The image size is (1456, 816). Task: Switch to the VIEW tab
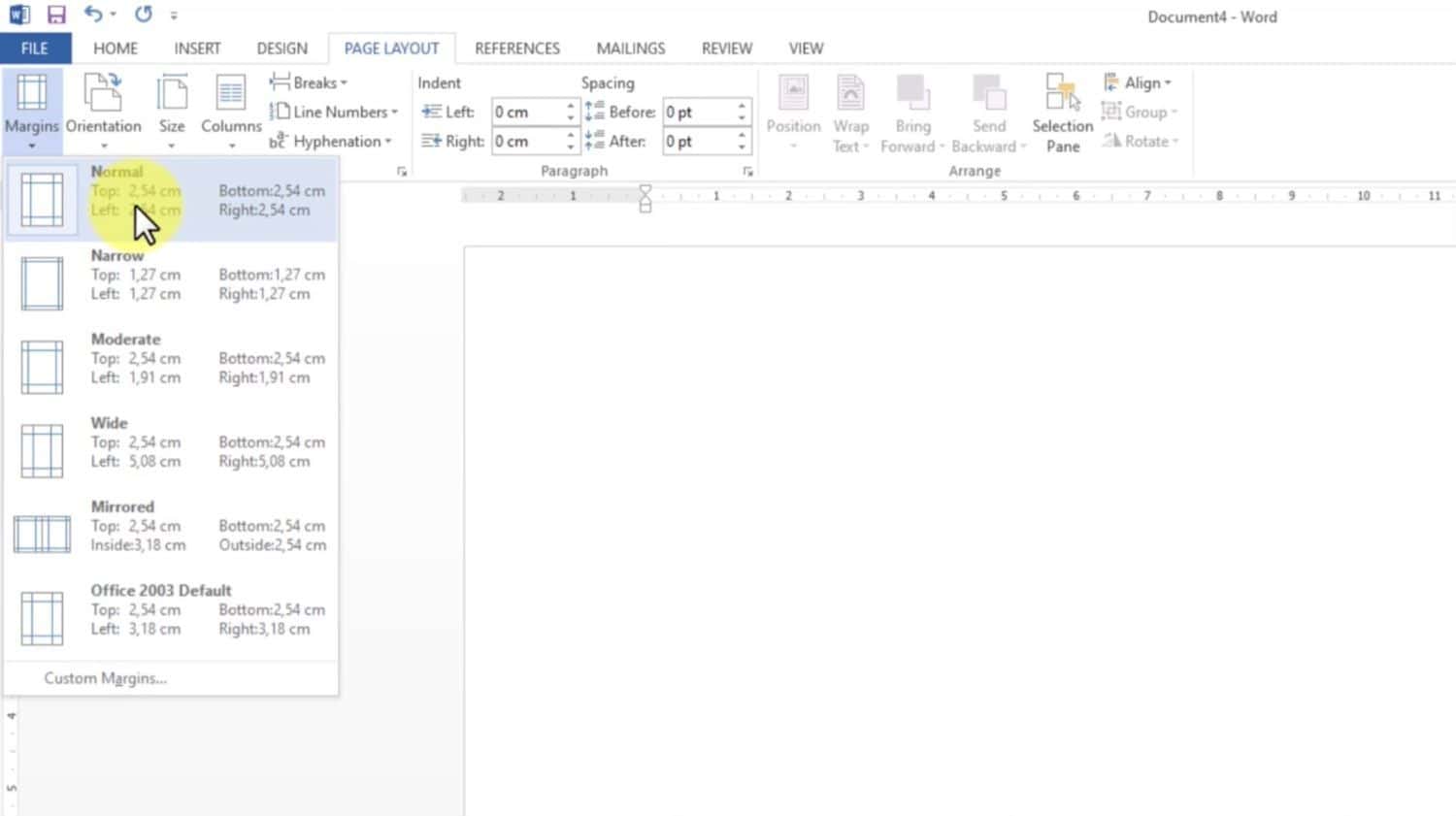pyautogui.click(x=806, y=48)
